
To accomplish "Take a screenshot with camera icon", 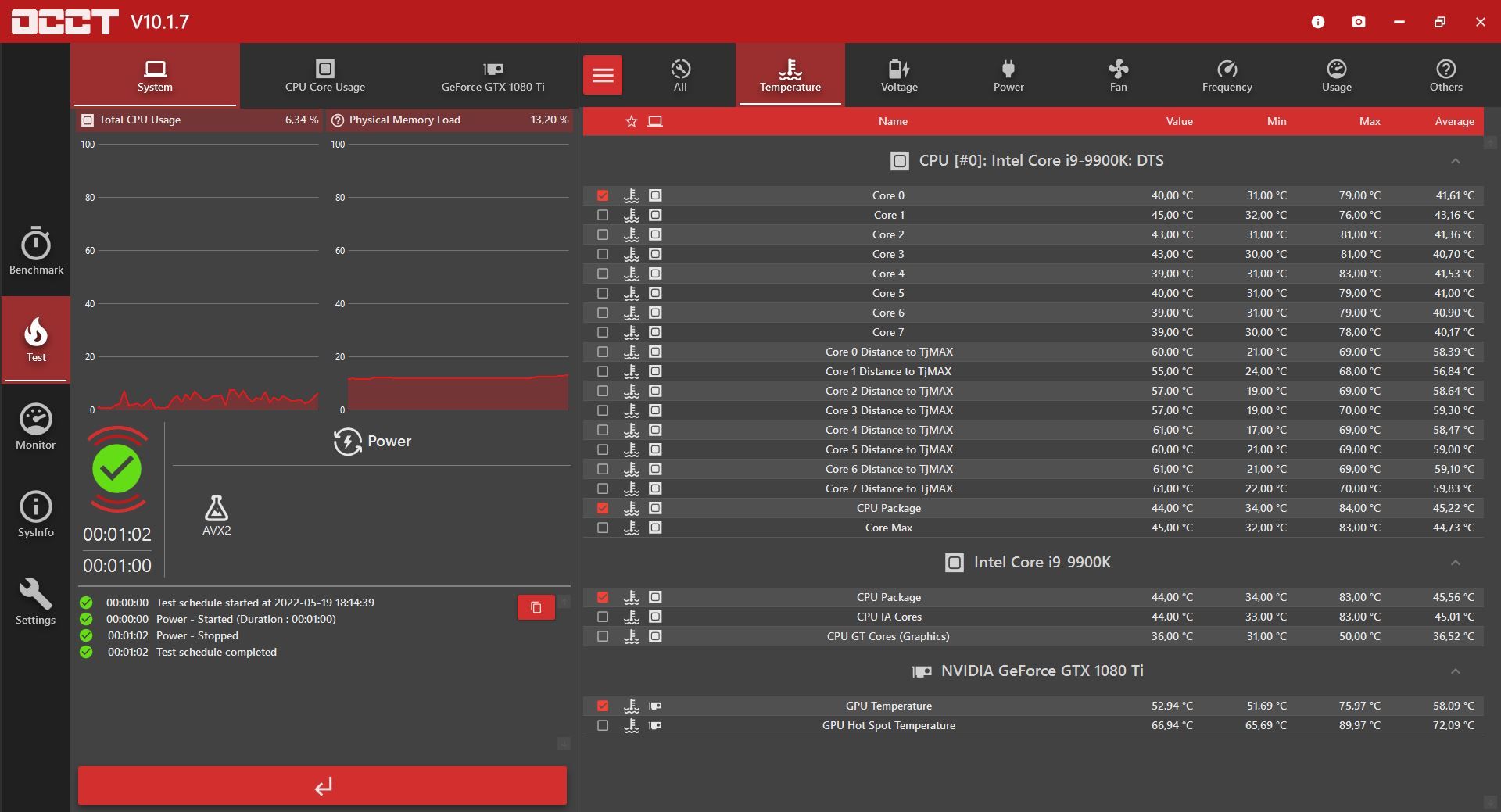I will pos(1359,22).
